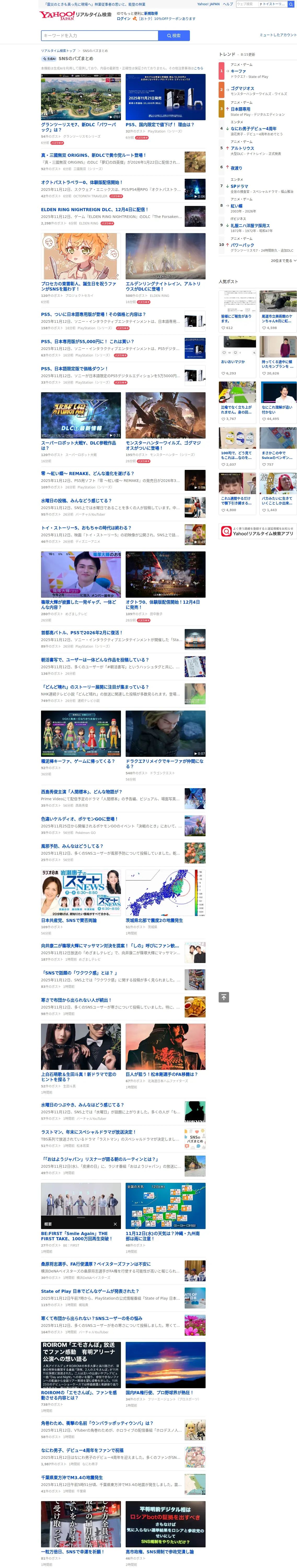Click the blue 検索 magnifier button
The height and width of the screenshot is (1568, 297).
(174, 35)
